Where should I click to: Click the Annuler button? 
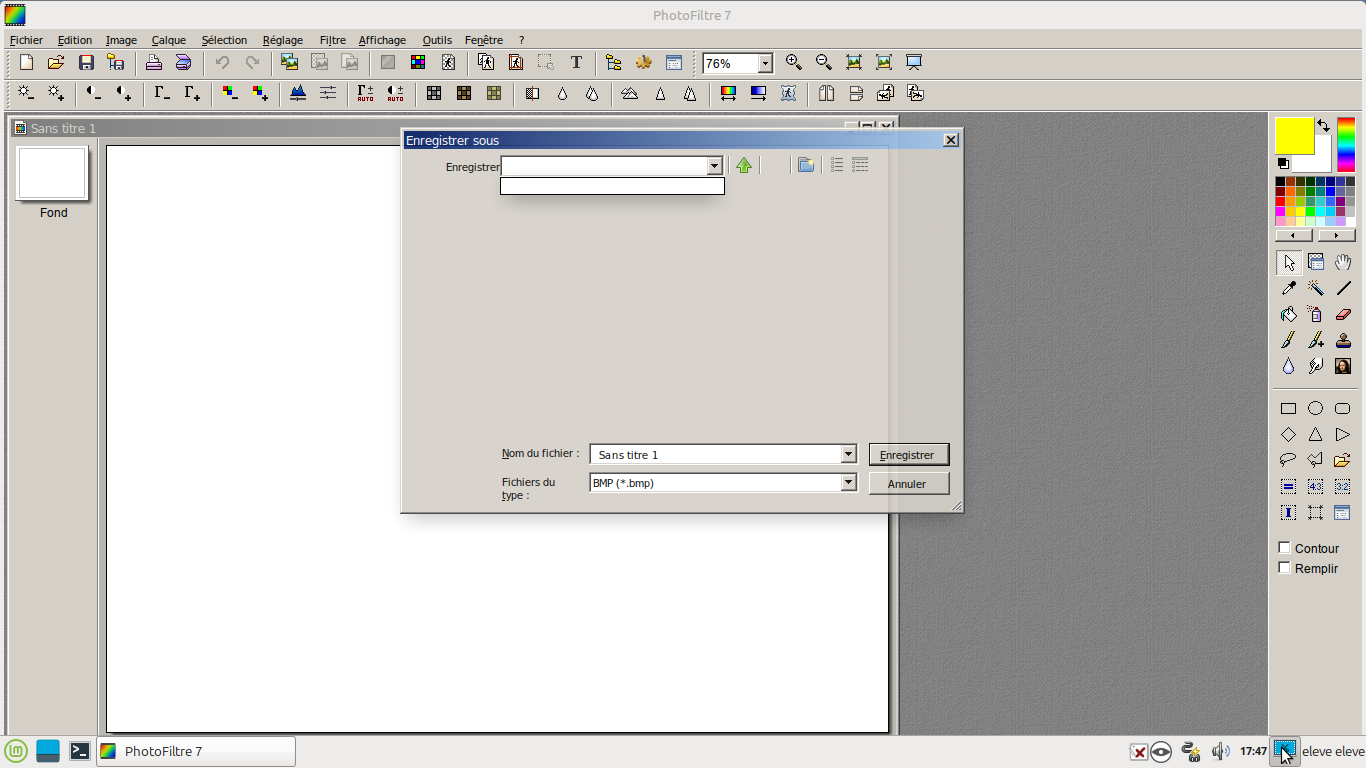click(908, 483)
